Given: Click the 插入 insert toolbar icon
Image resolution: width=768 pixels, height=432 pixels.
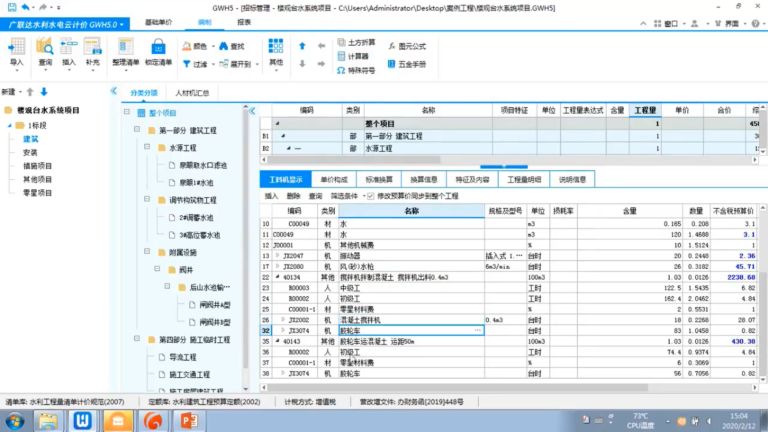Looking at the screenshot, I should pyautogui.click(x=69, y=52).
